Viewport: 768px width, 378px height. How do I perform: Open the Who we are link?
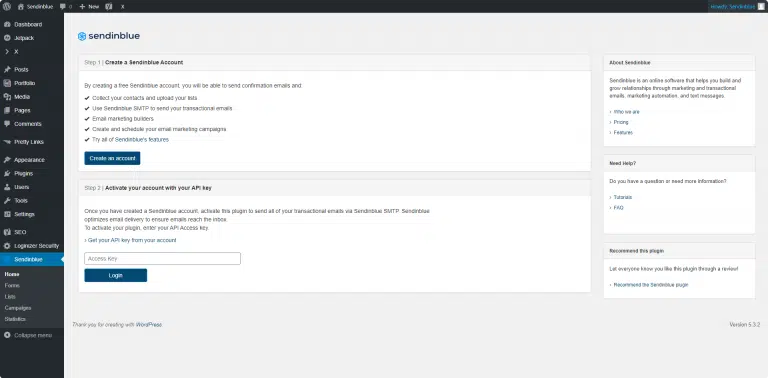[626, 112]
